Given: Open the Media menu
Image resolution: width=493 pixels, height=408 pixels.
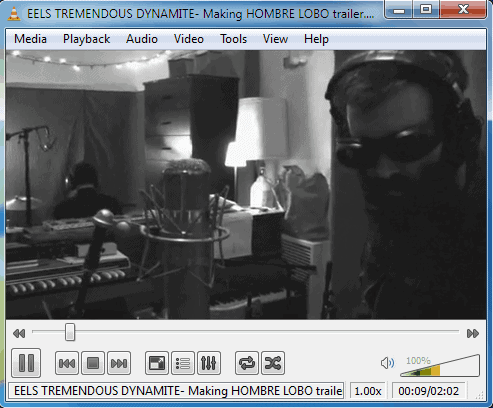Looking at the screenshot, I should point(30,39).
